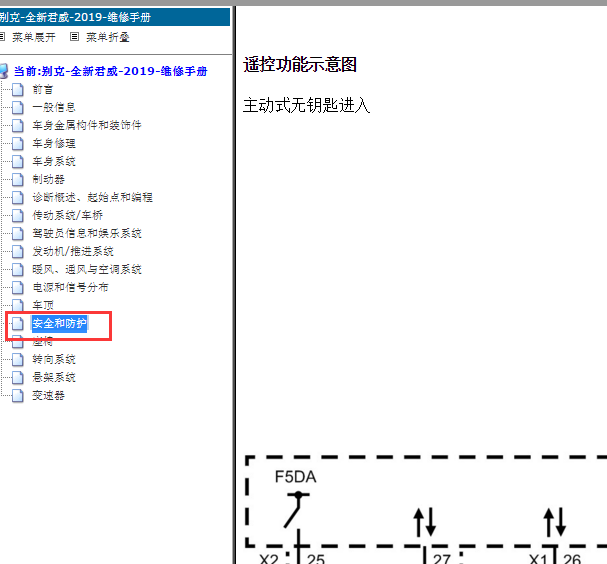Viewport: 607px width, 564px height.
Task: Open the 转向系统 chapter
Action: pos(54,359)
